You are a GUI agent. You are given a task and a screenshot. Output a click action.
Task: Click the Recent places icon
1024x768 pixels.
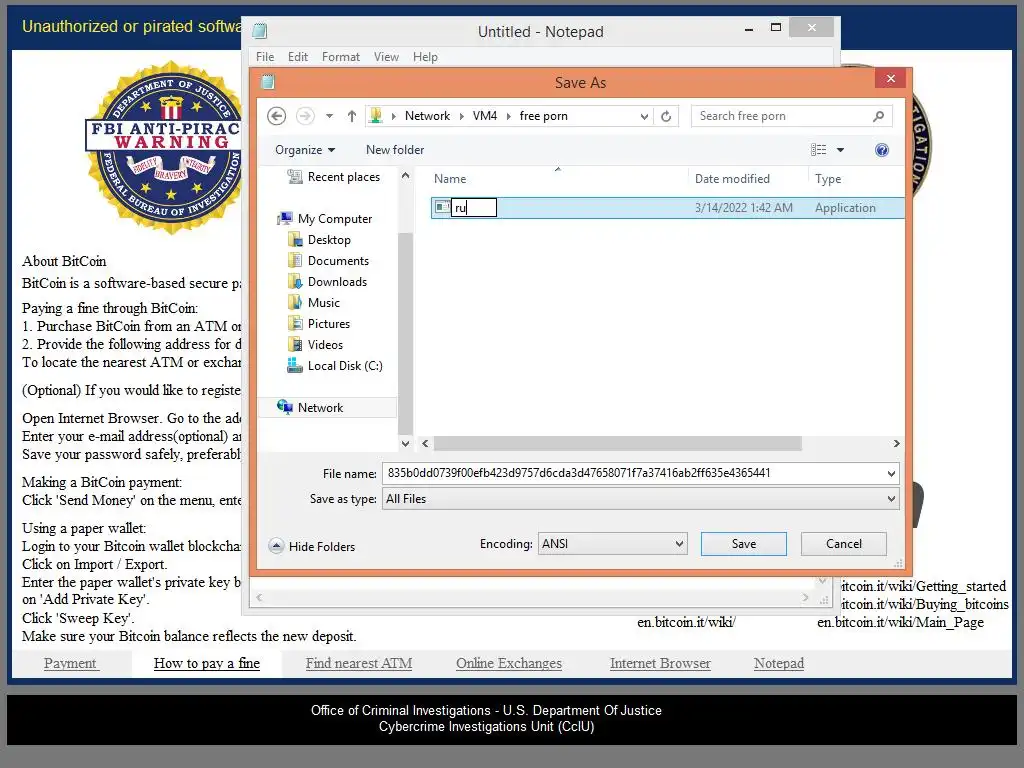(x=295, y=176)
